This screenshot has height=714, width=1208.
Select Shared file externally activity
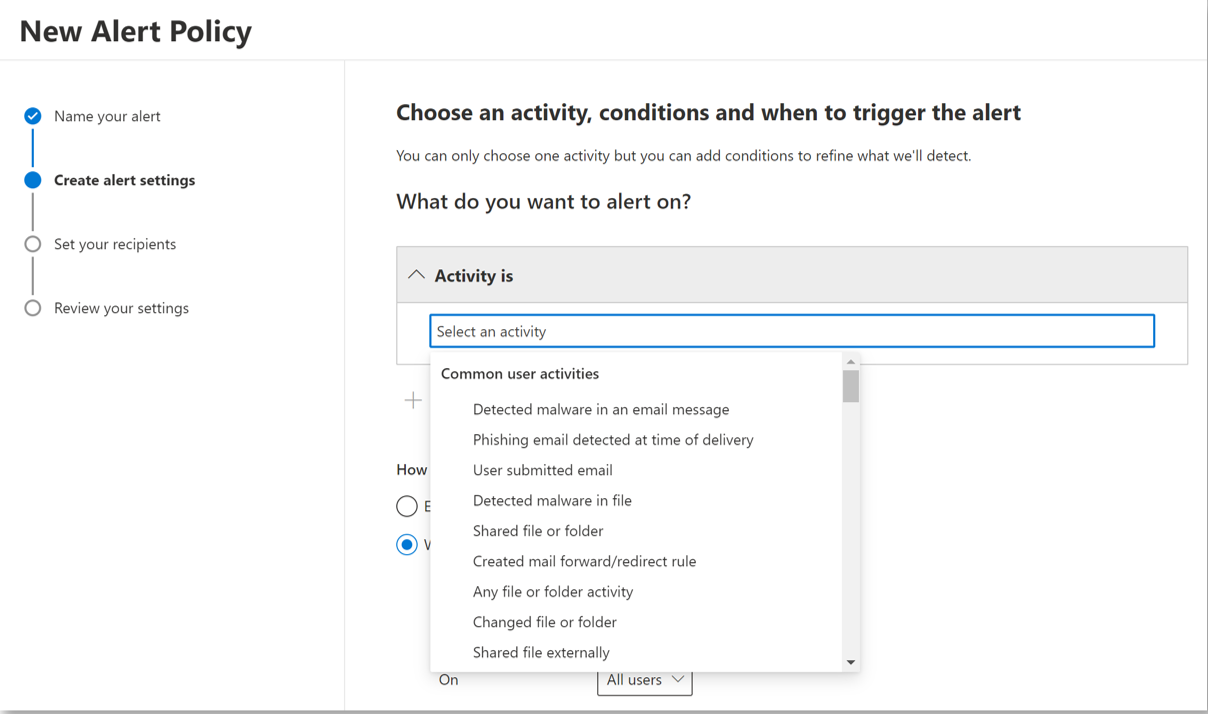[x=541, y=652]
